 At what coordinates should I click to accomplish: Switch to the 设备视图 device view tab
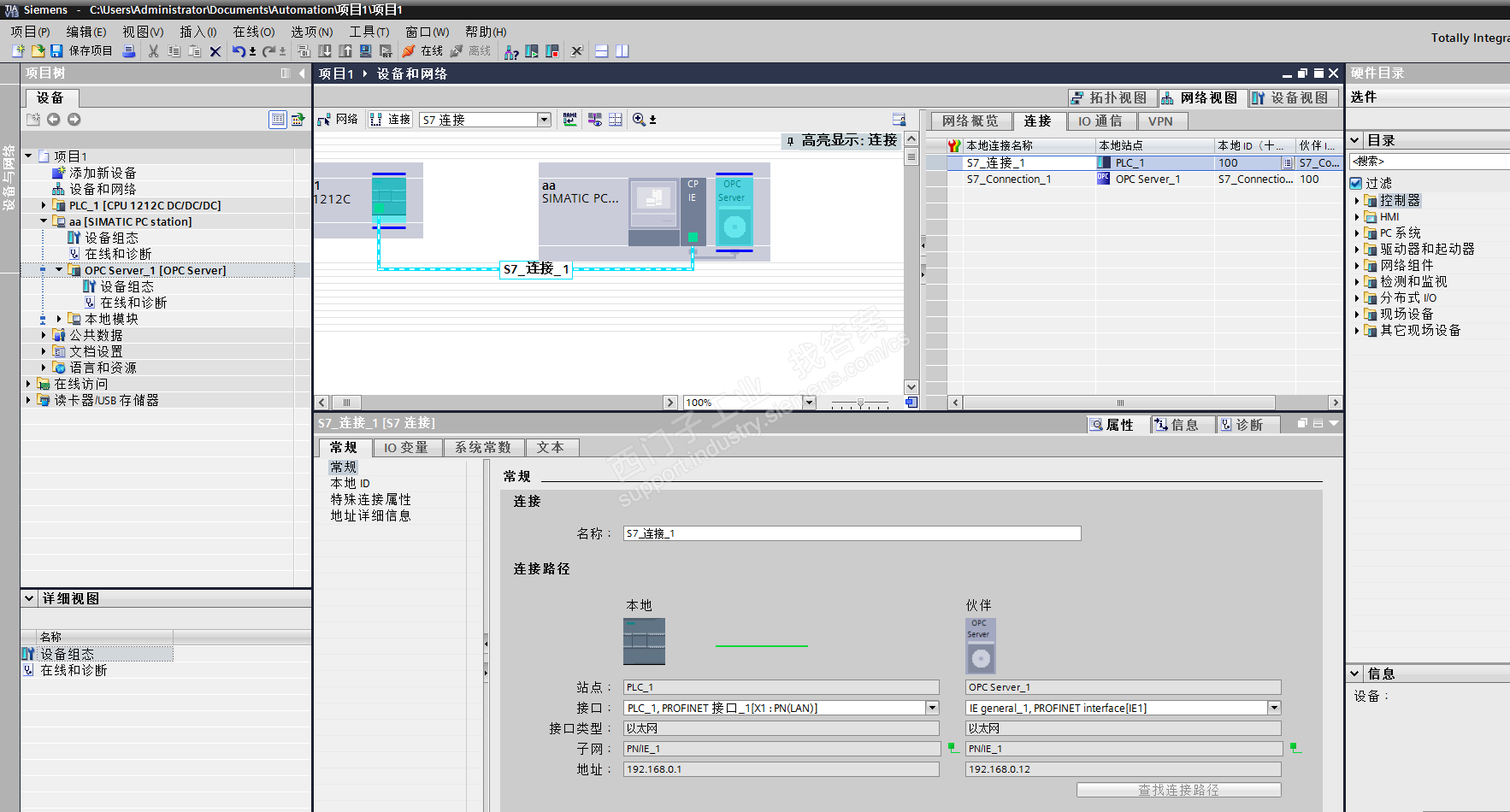(1293, 97)
